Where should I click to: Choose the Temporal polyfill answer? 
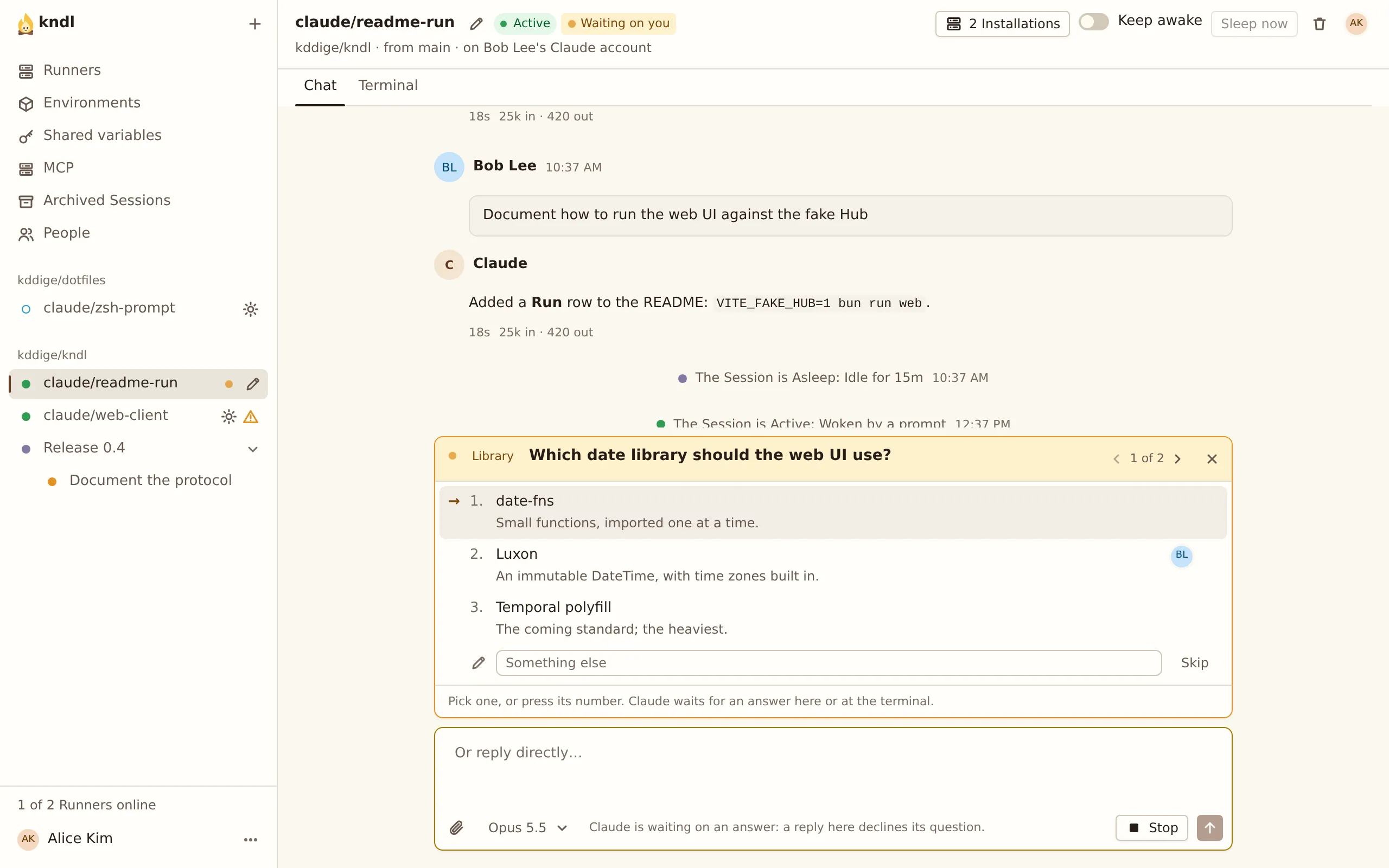click(x=833, y=618)
